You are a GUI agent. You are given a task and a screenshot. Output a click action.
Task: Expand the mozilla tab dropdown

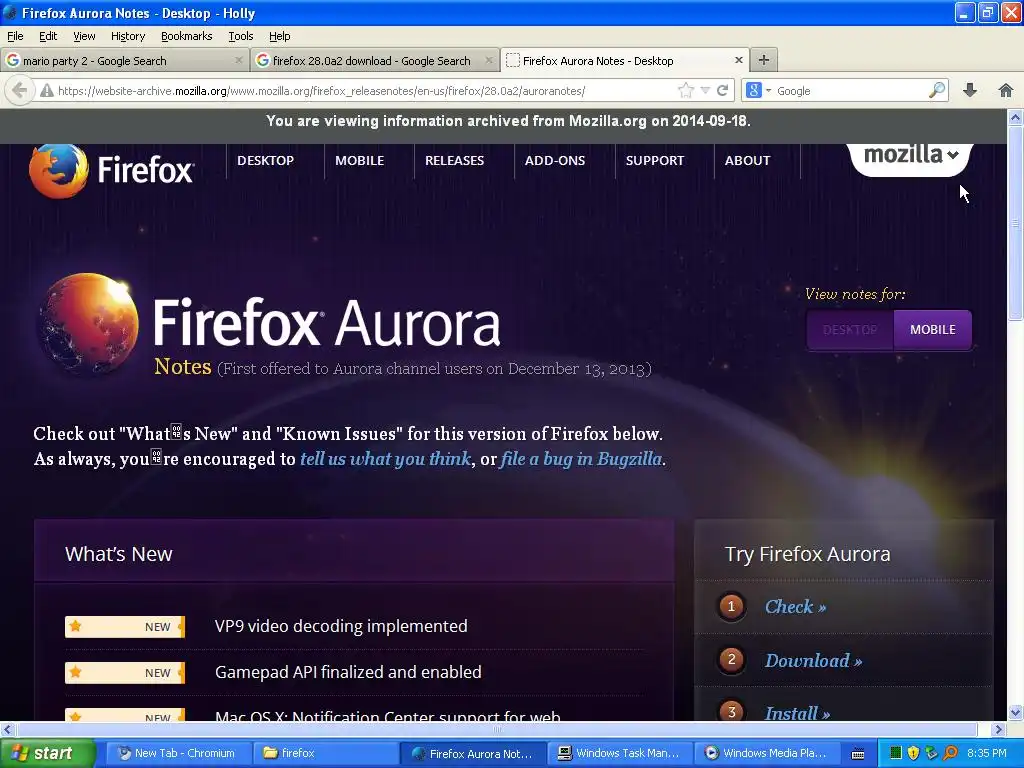[910, 157]
